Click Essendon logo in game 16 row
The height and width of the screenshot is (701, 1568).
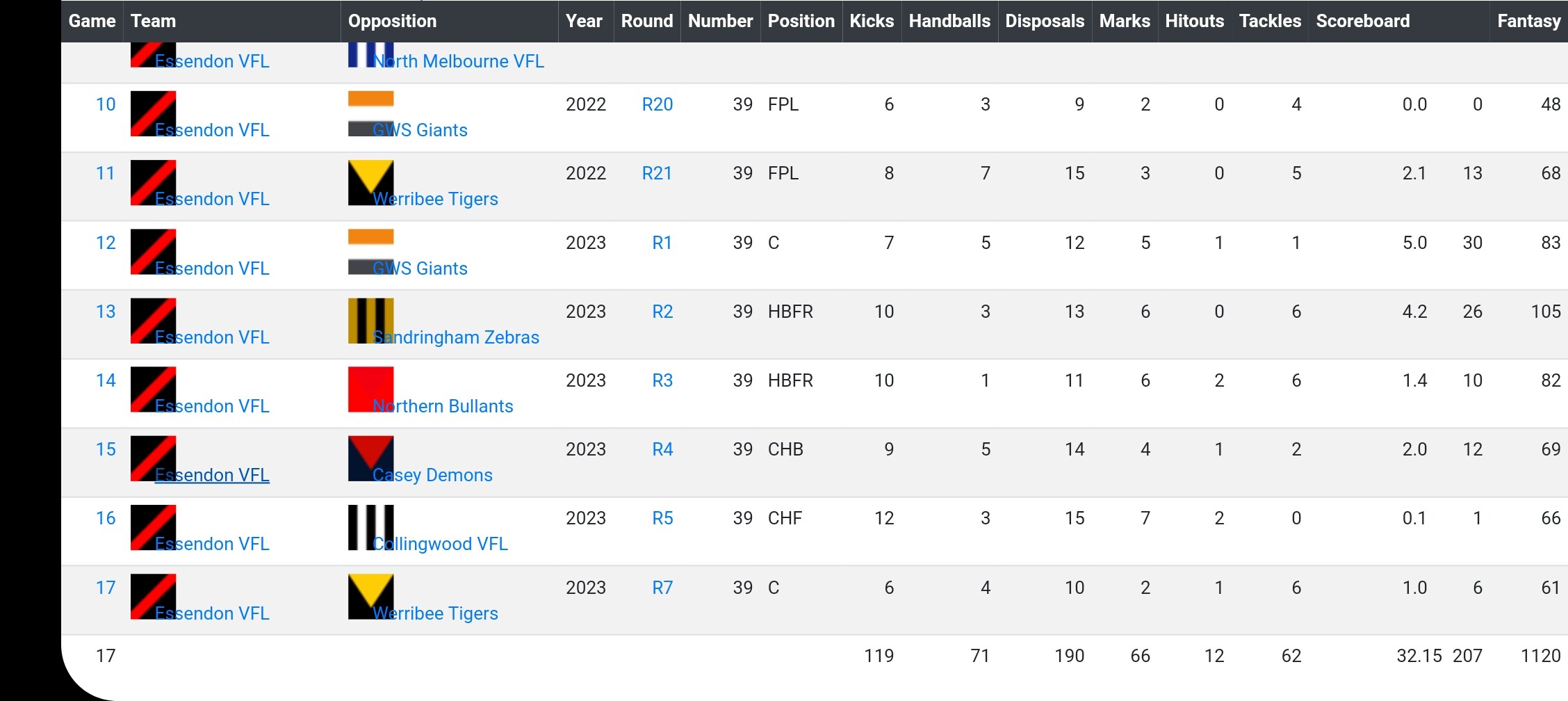click(153, 527)
